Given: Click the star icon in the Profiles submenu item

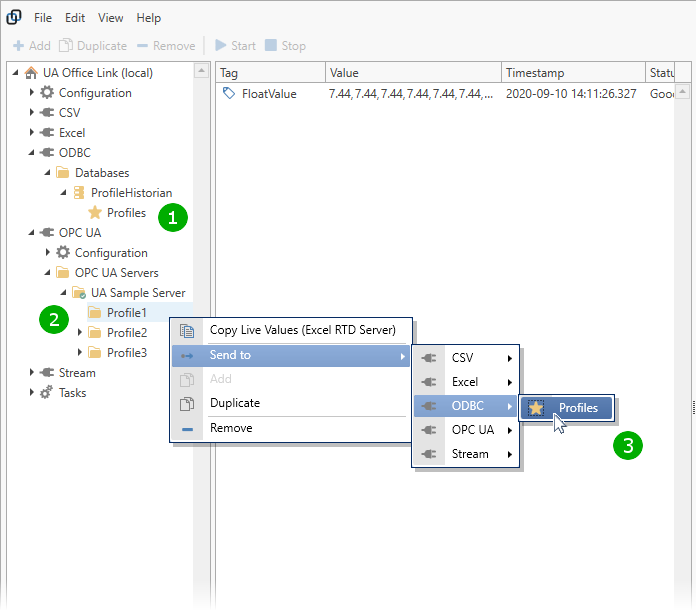Looking at the screenshot, I should pos(536,408).
